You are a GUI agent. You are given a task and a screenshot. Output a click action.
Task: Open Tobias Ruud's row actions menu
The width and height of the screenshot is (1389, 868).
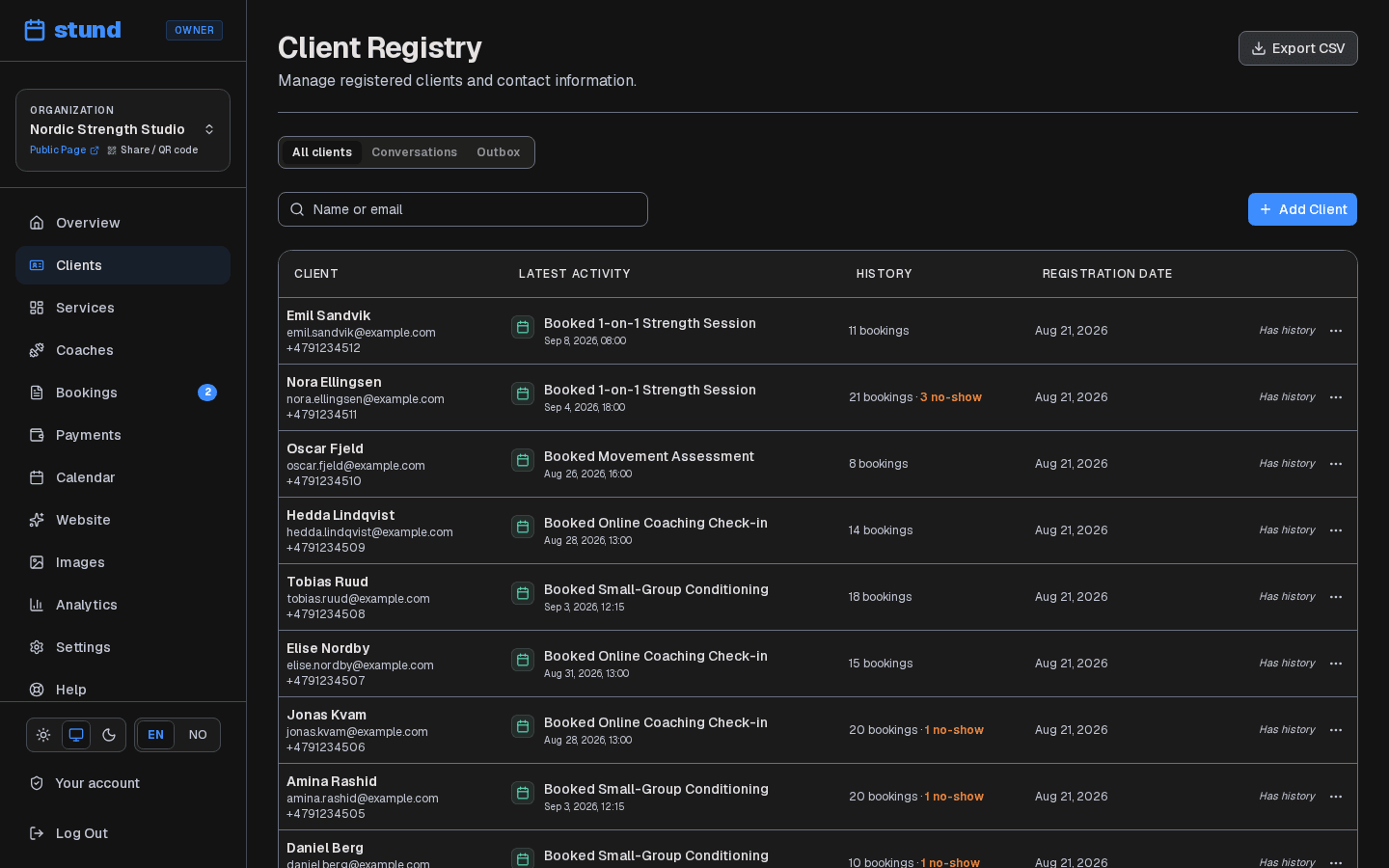pos(1336,597)
